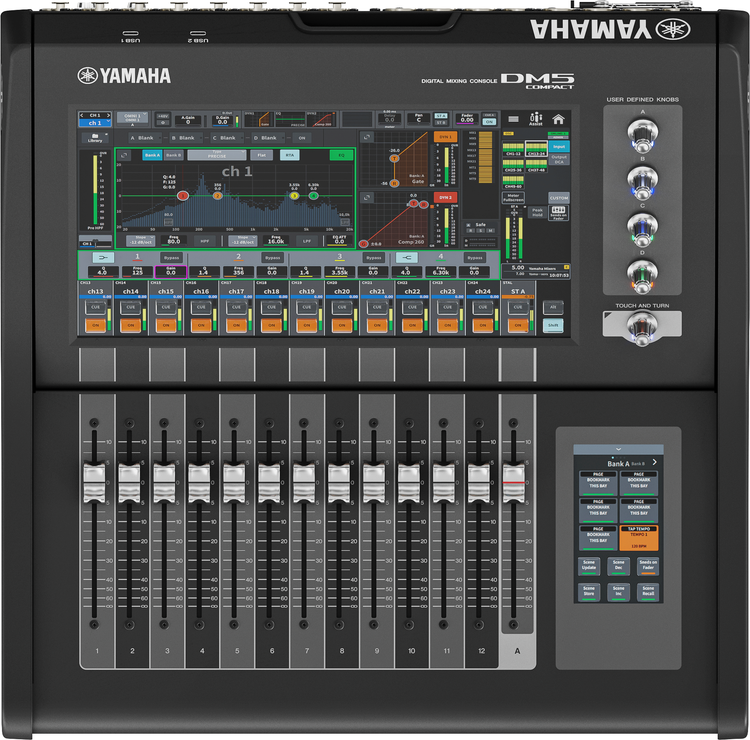Select EQ band 4 green node

coord(313,196)
